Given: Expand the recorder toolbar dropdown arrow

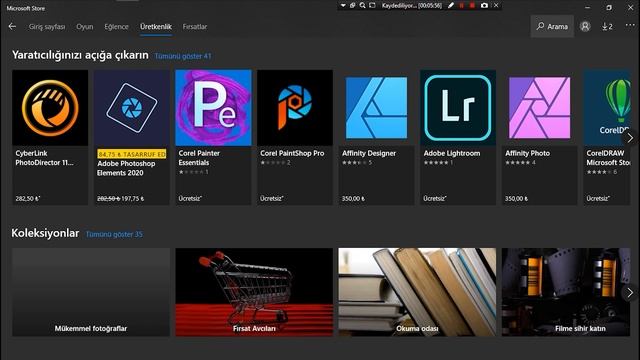Looking at the screenshot, I should [343, 5].
